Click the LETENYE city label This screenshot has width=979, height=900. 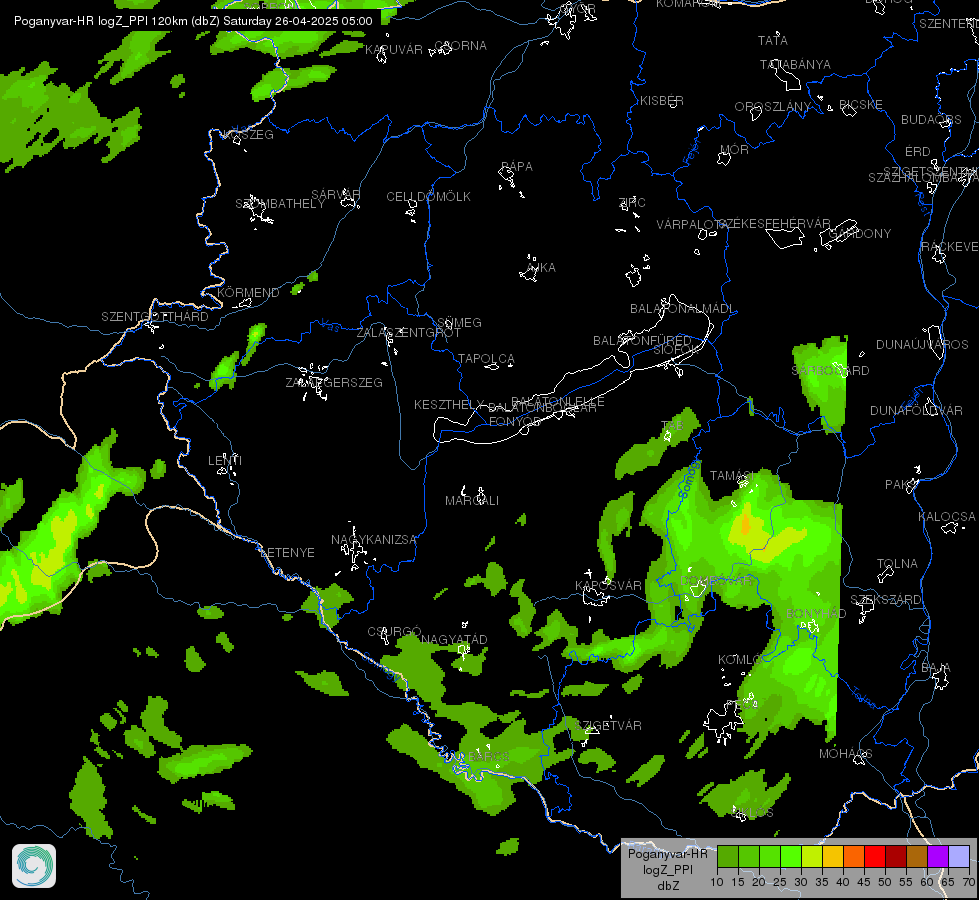(x=287, y=553)
